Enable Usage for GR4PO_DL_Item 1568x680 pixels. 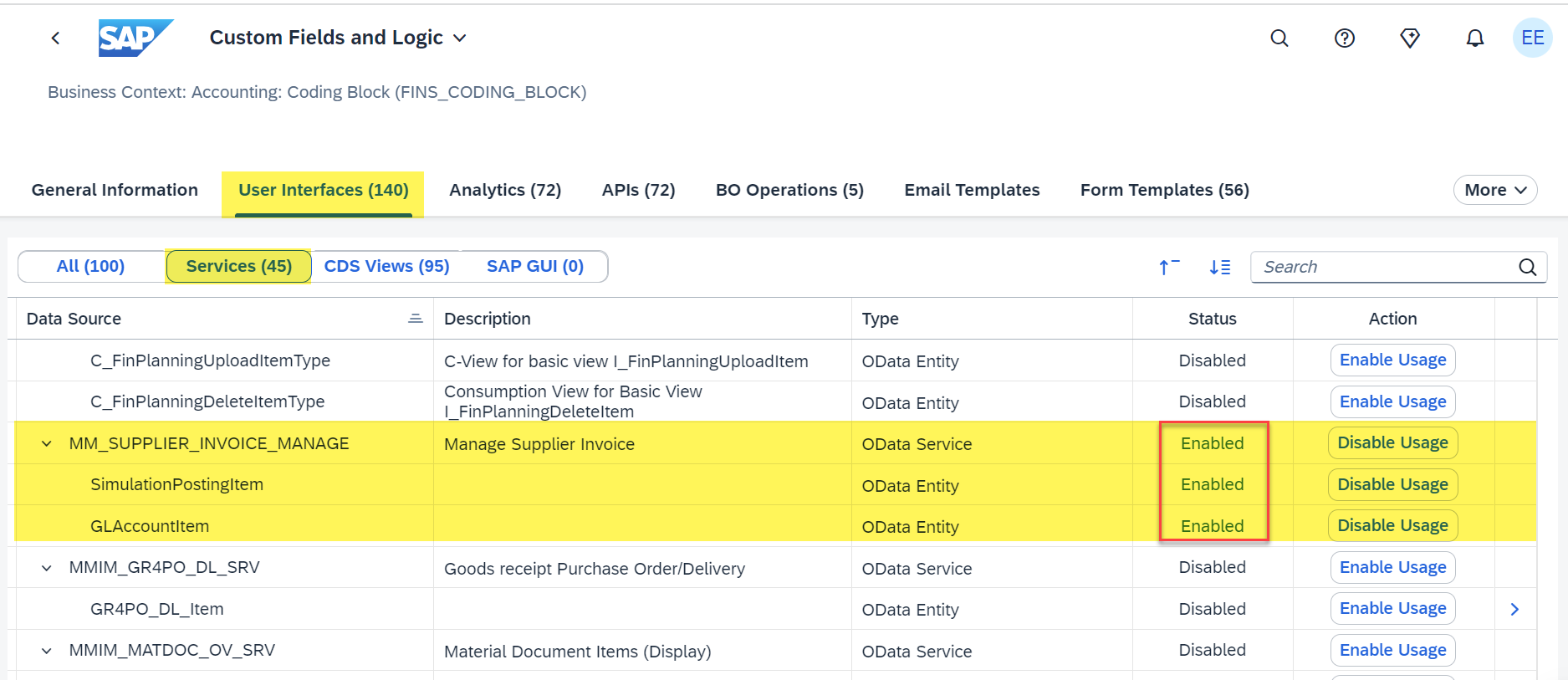pyautogui.click(x=1393, y=608)
